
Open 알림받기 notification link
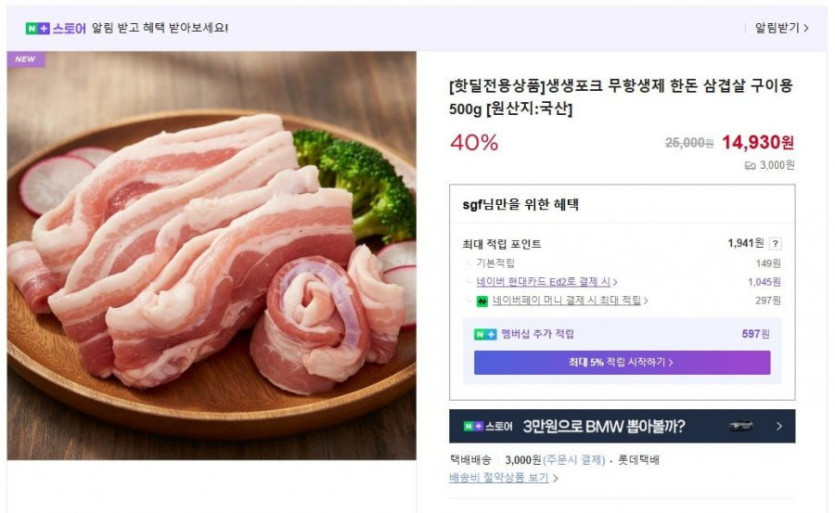point(781,28)
